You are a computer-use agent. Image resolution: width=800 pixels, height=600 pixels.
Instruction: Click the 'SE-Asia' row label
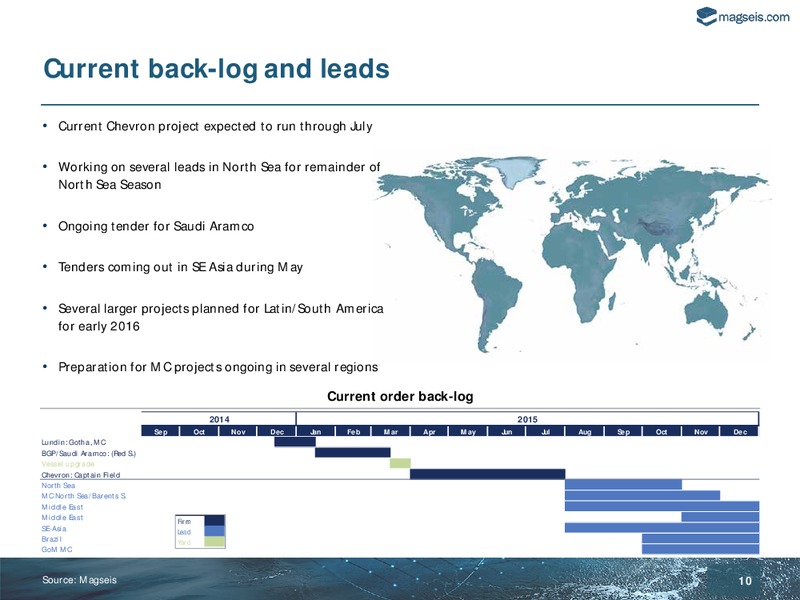click(54, 529)
